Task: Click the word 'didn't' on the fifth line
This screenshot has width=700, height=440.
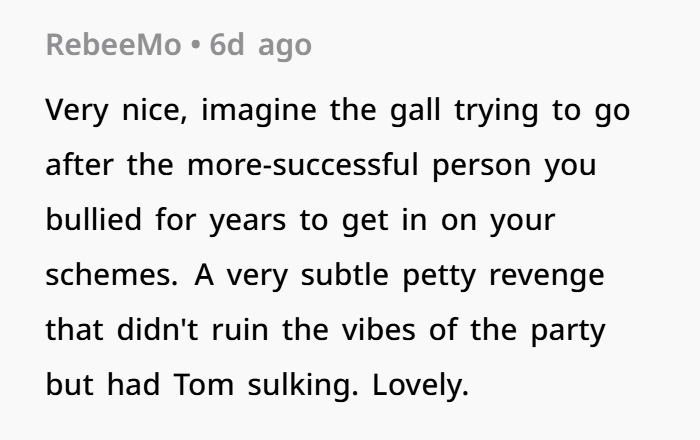Action: click(x=158, y=330)
